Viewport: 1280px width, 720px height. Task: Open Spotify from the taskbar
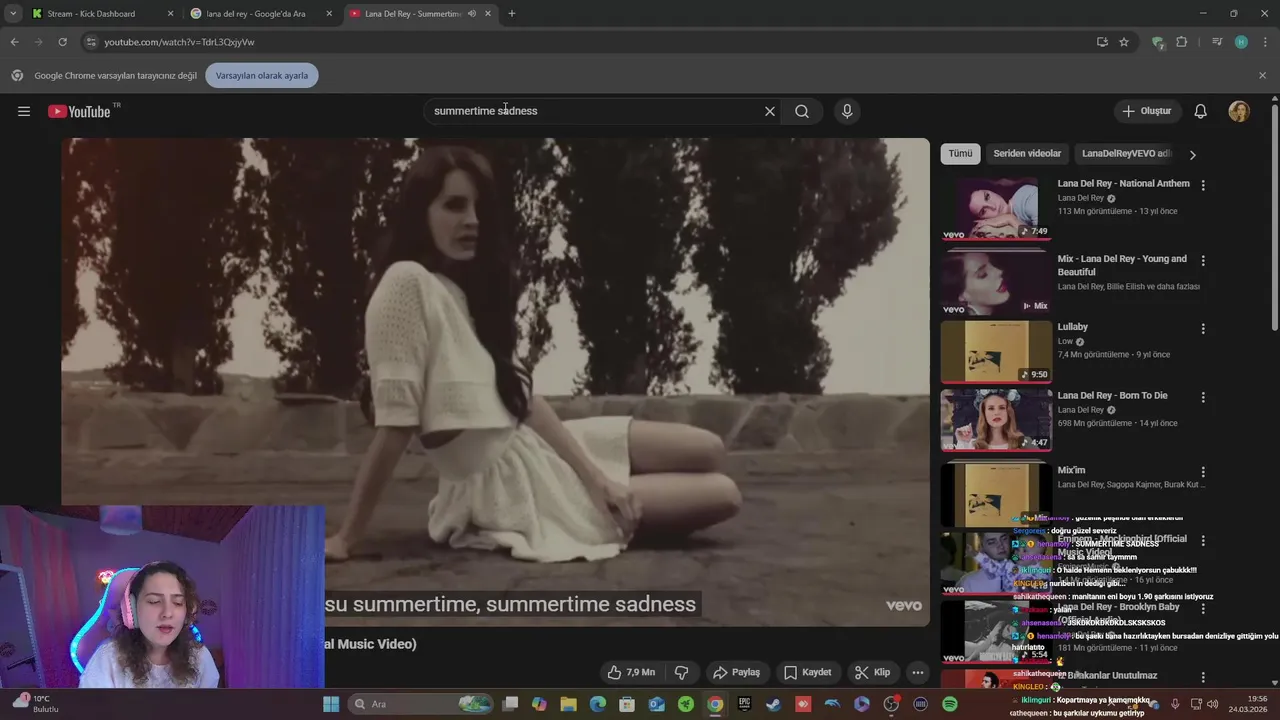point(950,704)
